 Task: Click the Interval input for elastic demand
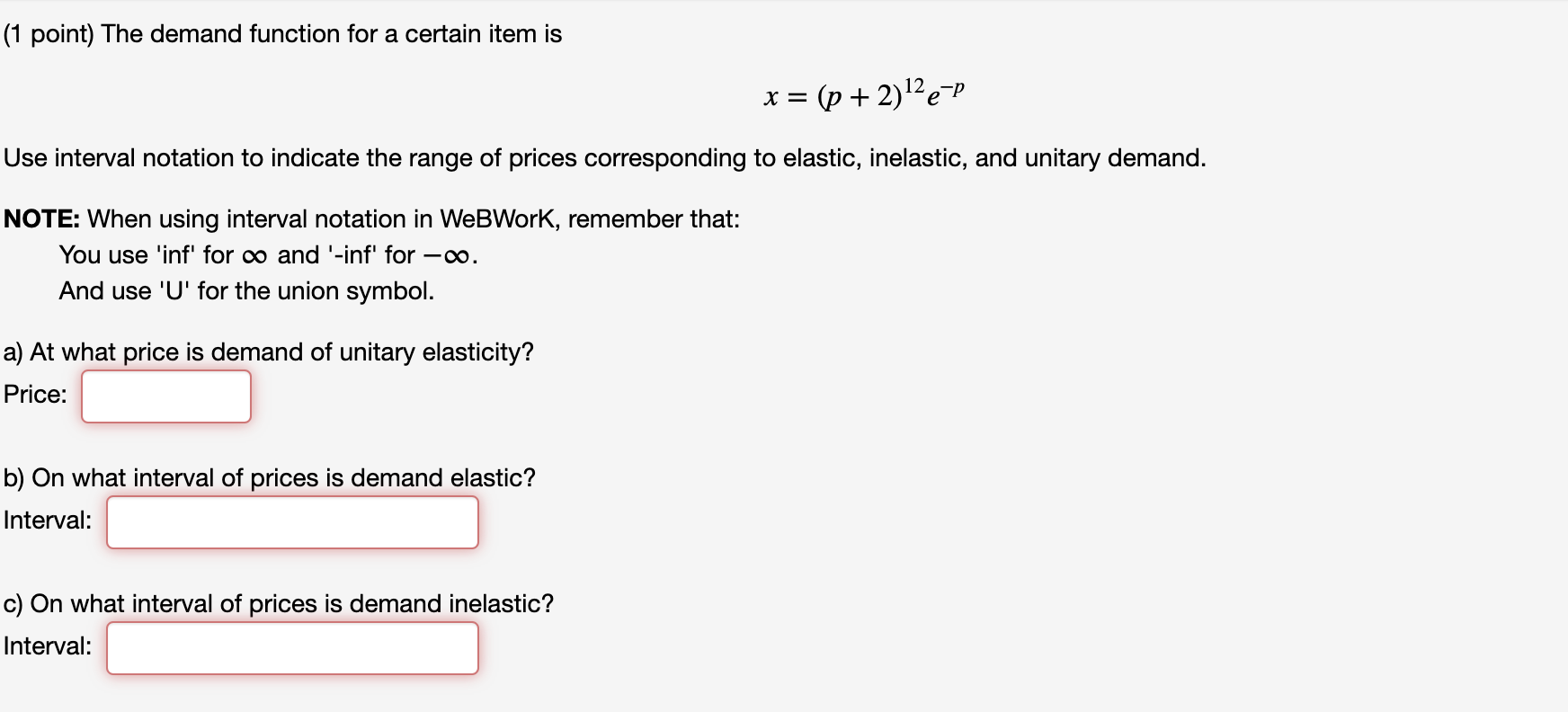(291, 521)
